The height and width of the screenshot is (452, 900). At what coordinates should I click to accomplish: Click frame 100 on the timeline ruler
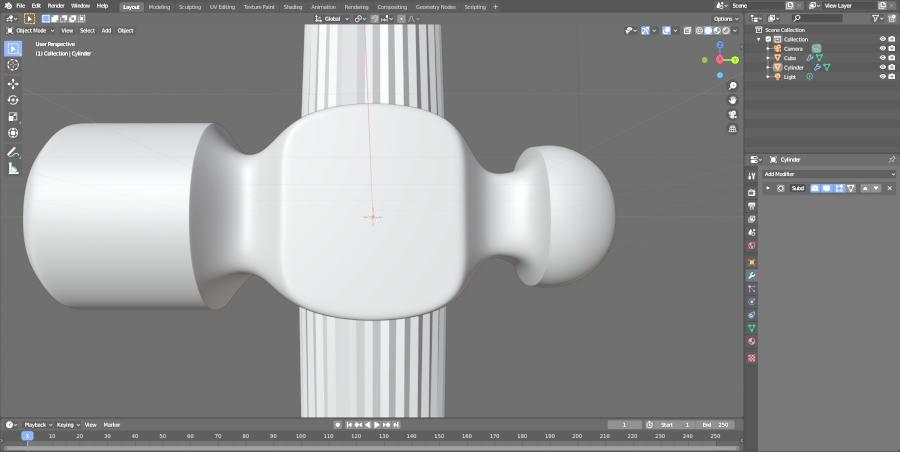coord(301,436)
